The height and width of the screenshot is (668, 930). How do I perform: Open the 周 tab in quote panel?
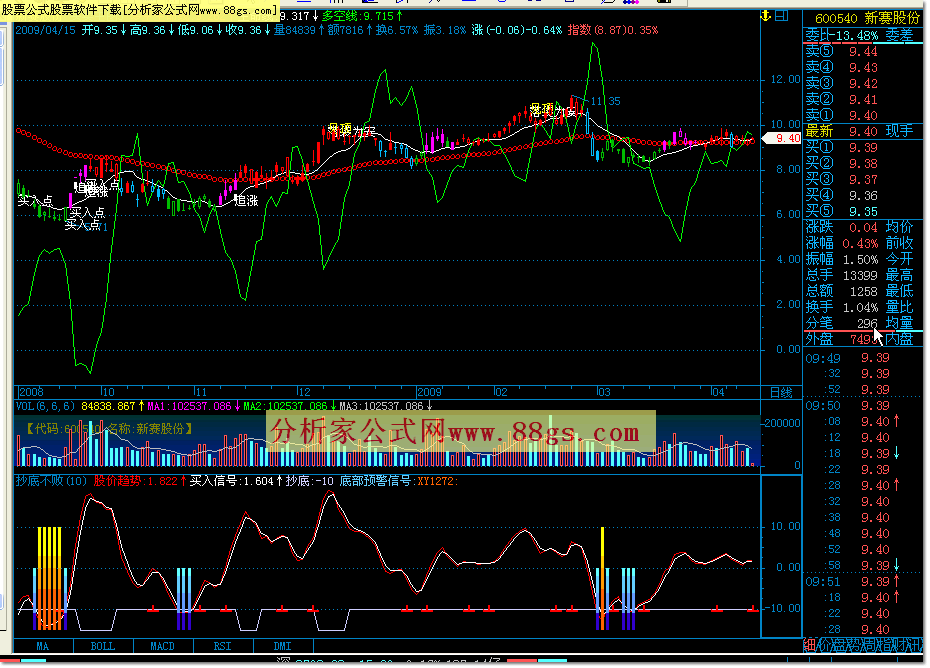(869, 645)
